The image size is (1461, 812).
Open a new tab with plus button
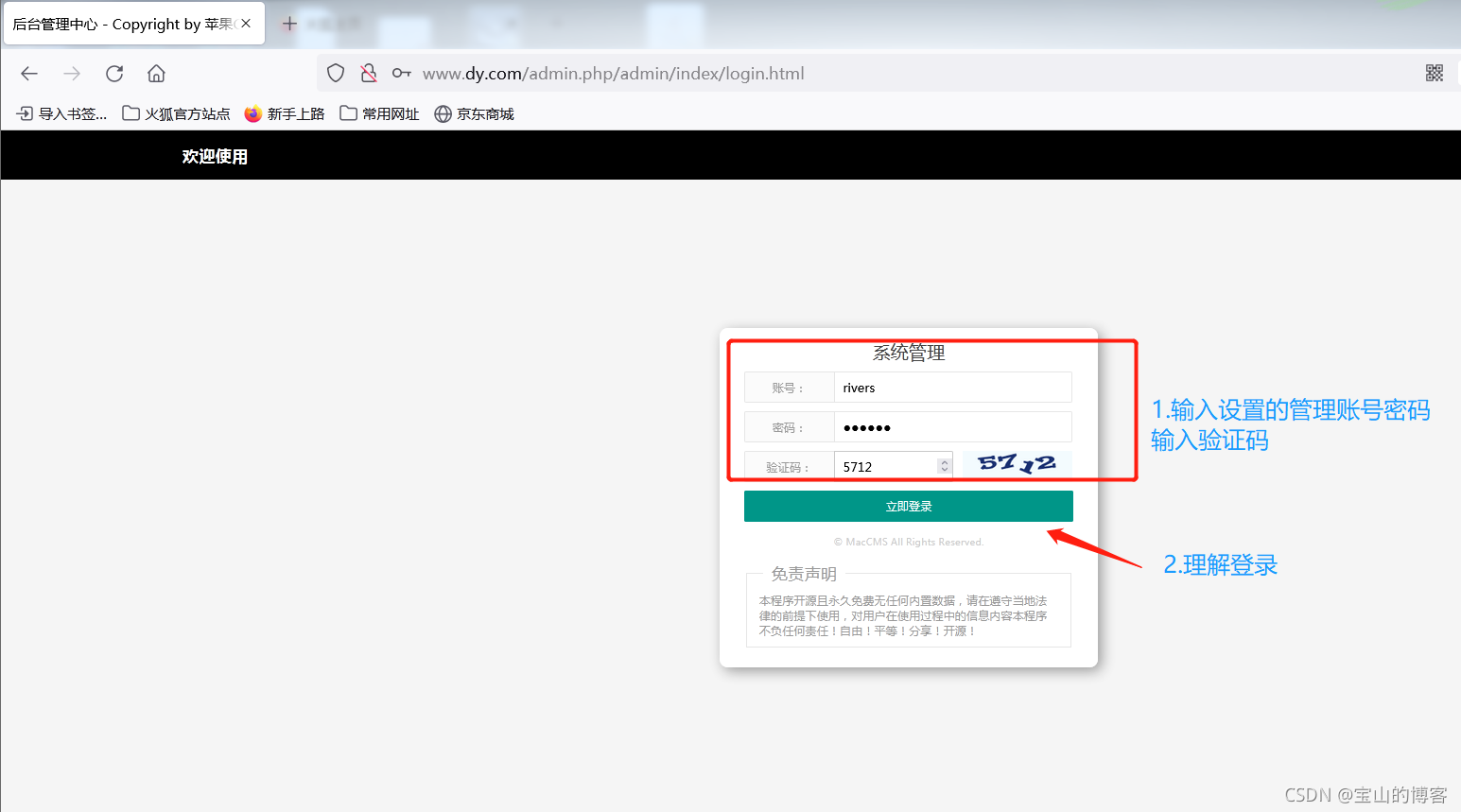(289, 24)
